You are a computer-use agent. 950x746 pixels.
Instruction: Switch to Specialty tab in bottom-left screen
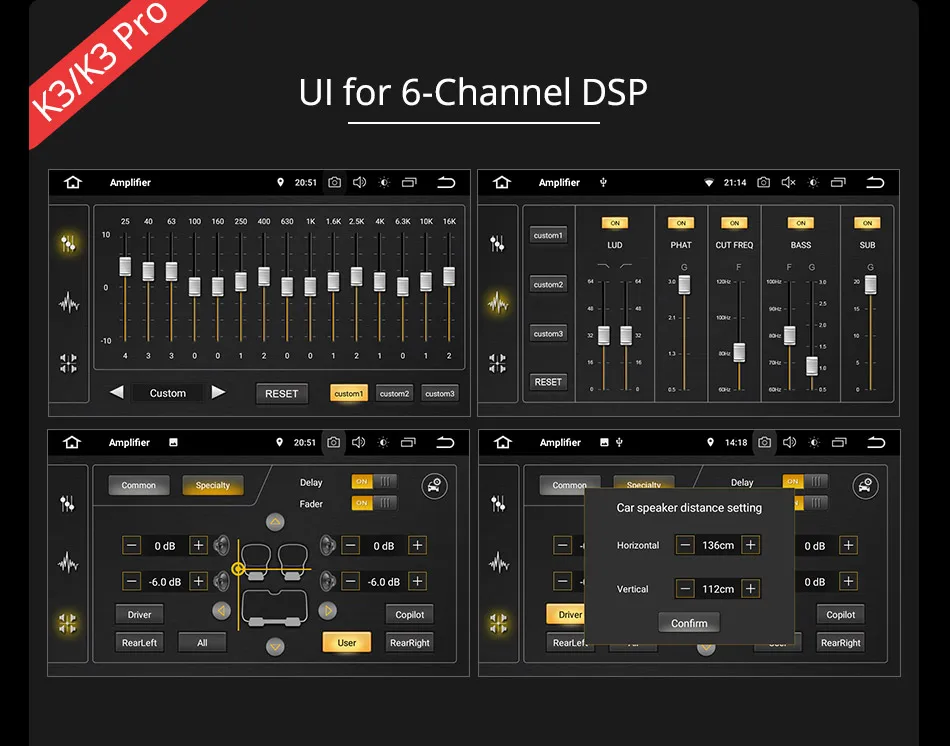pyautogui.click(x=213, y=485)
